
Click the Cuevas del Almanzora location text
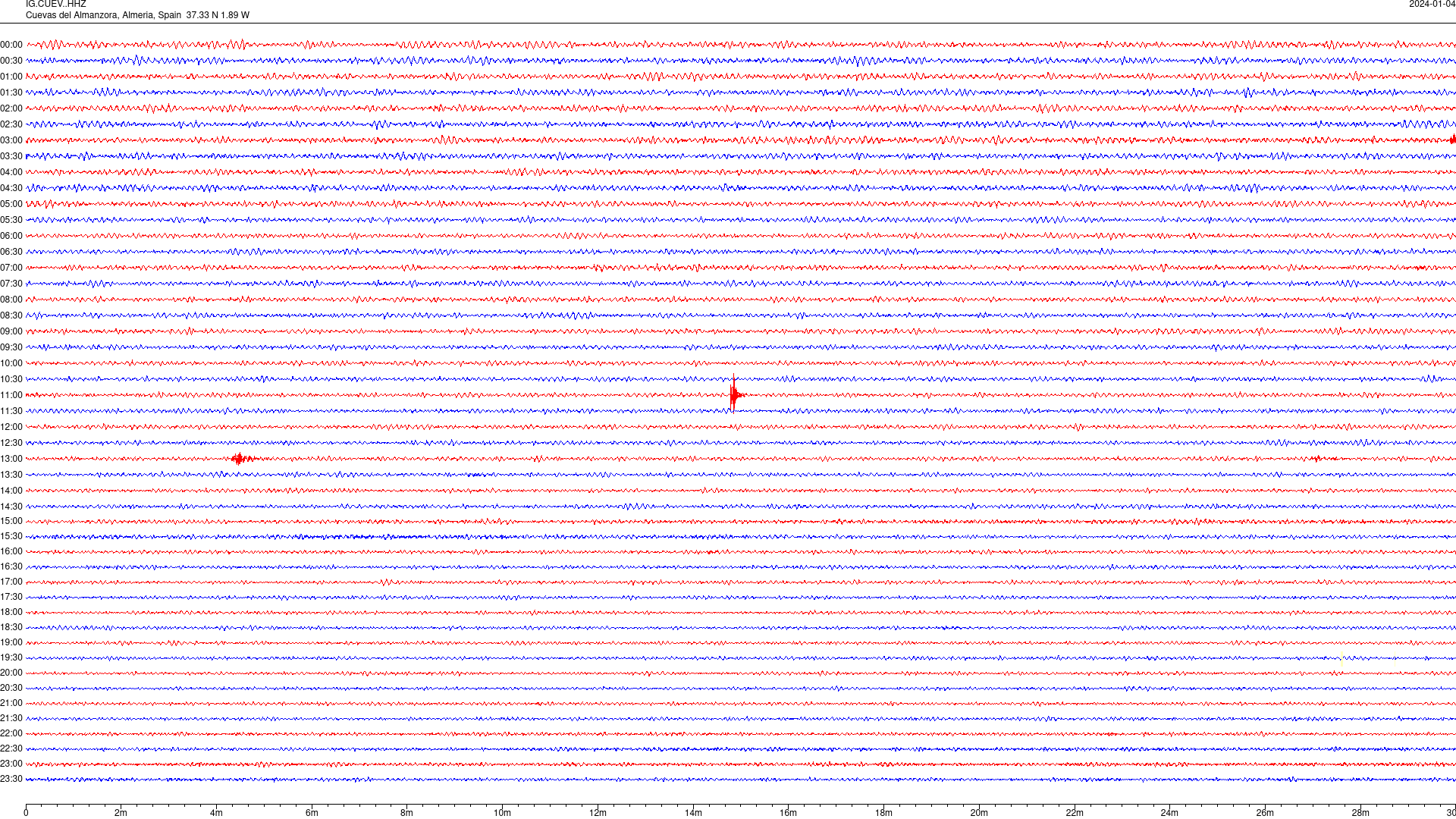[137, 15]
